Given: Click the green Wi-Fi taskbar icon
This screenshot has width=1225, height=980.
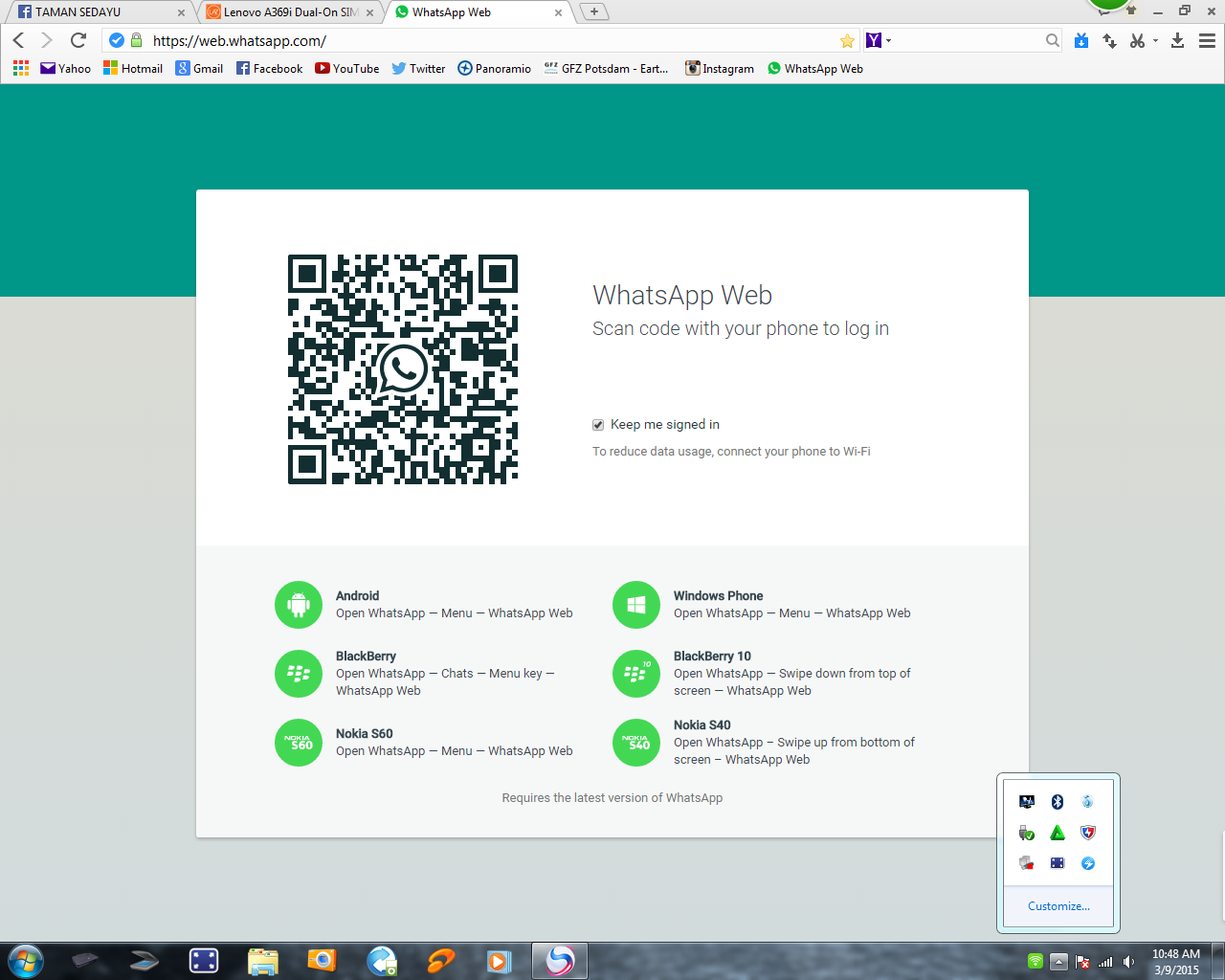Looking at the screenshot, I should tap(1036, 962).
